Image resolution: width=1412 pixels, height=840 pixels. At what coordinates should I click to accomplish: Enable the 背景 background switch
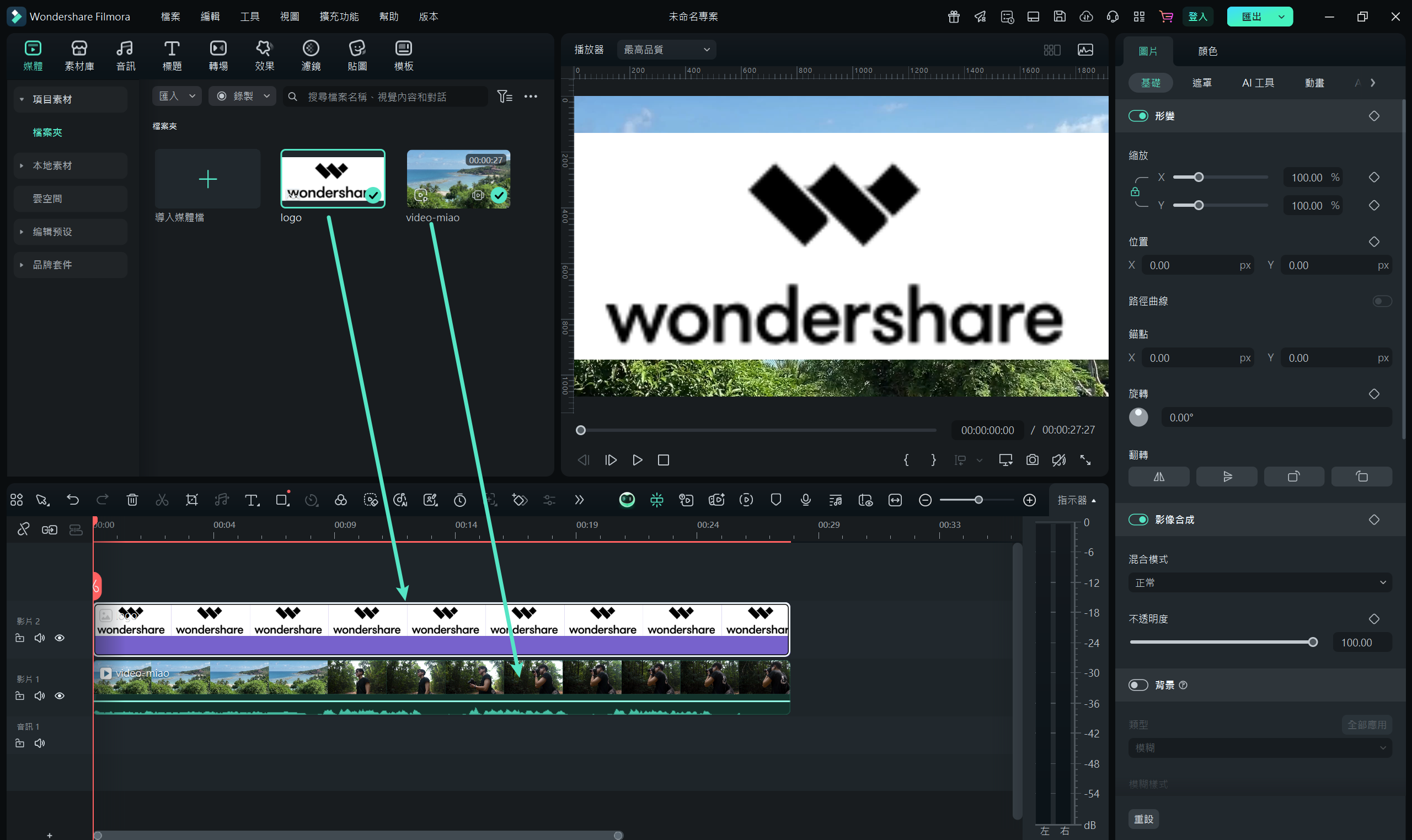coord(1138,685)
